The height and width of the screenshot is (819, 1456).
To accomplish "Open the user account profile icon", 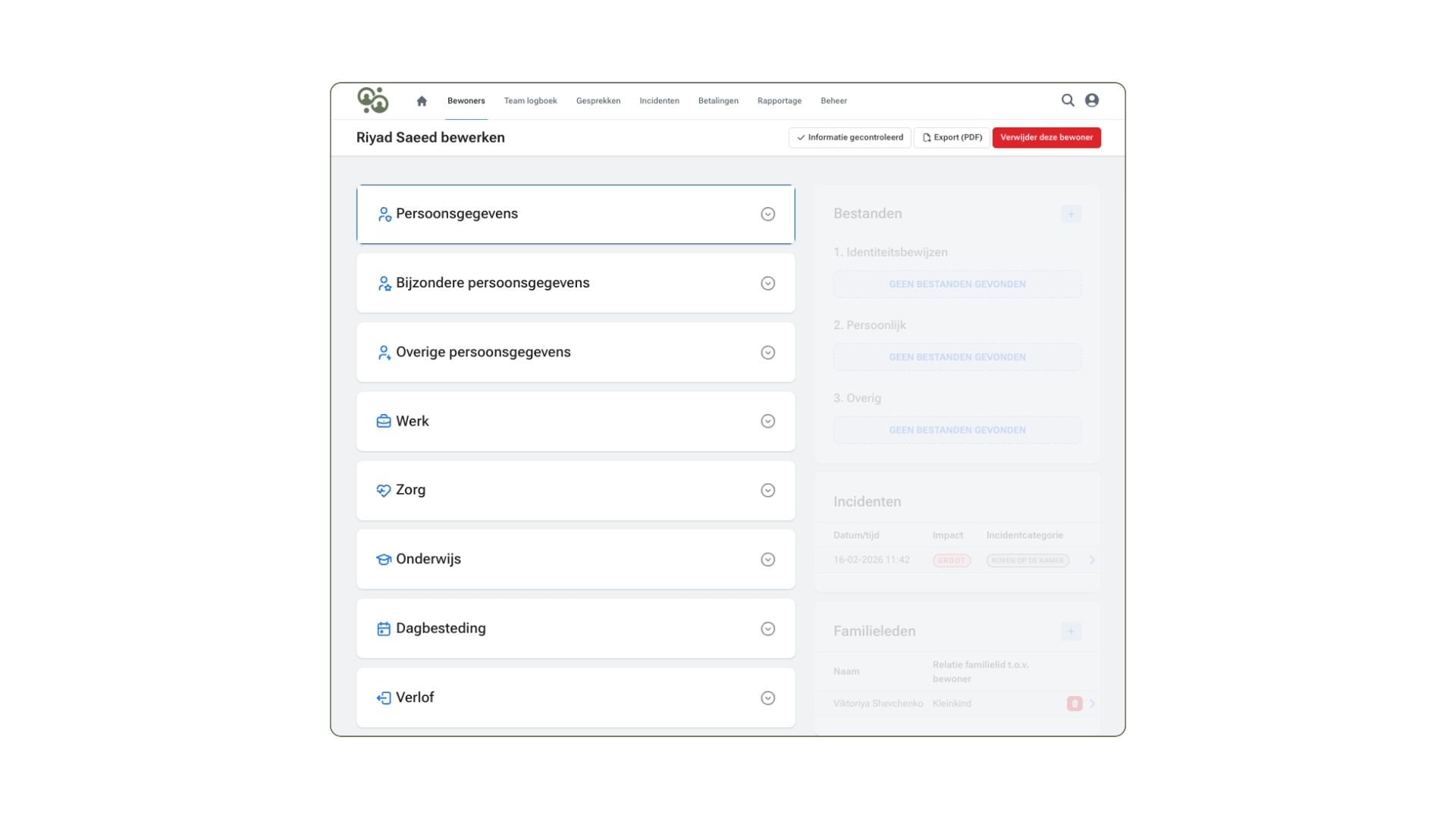I will pos(1092,100).
